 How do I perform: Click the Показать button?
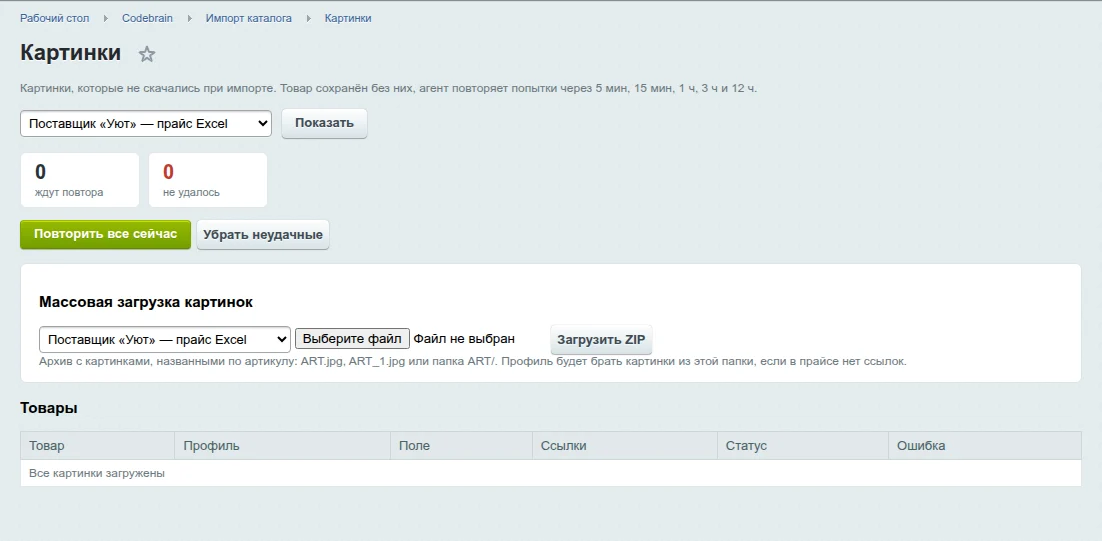(325, 123)
